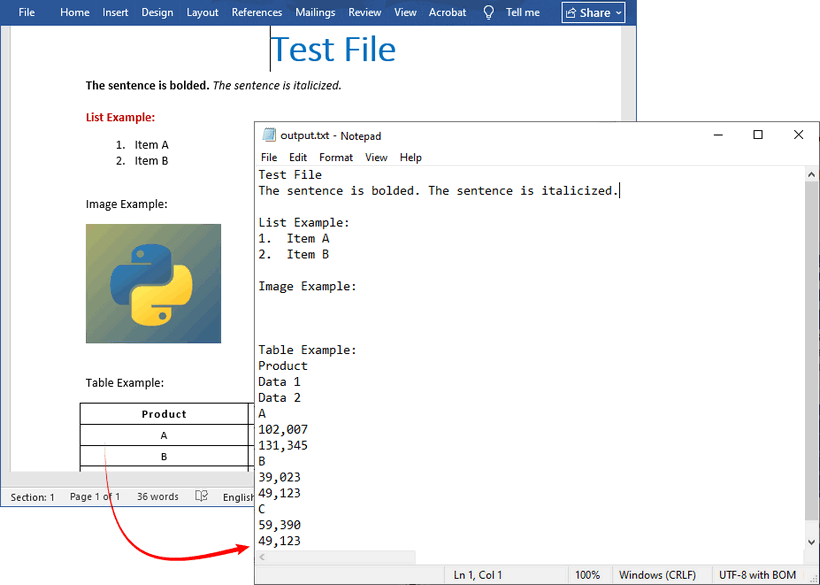Click the Python logo image in the document
Screen dimensions: 820x585
153,283
